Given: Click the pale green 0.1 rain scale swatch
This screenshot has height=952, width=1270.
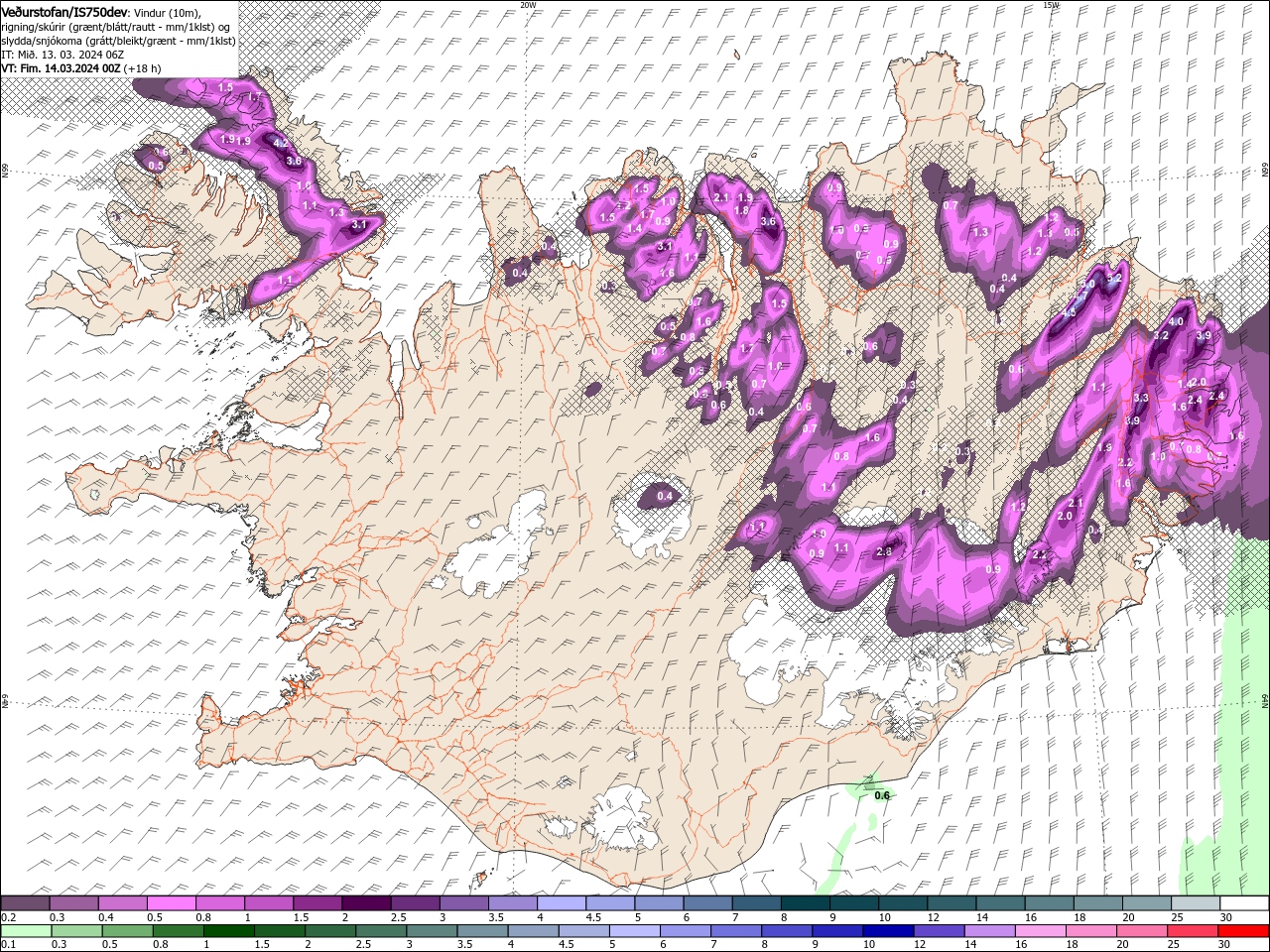Looking at the screenshot, I should (26, 931).
